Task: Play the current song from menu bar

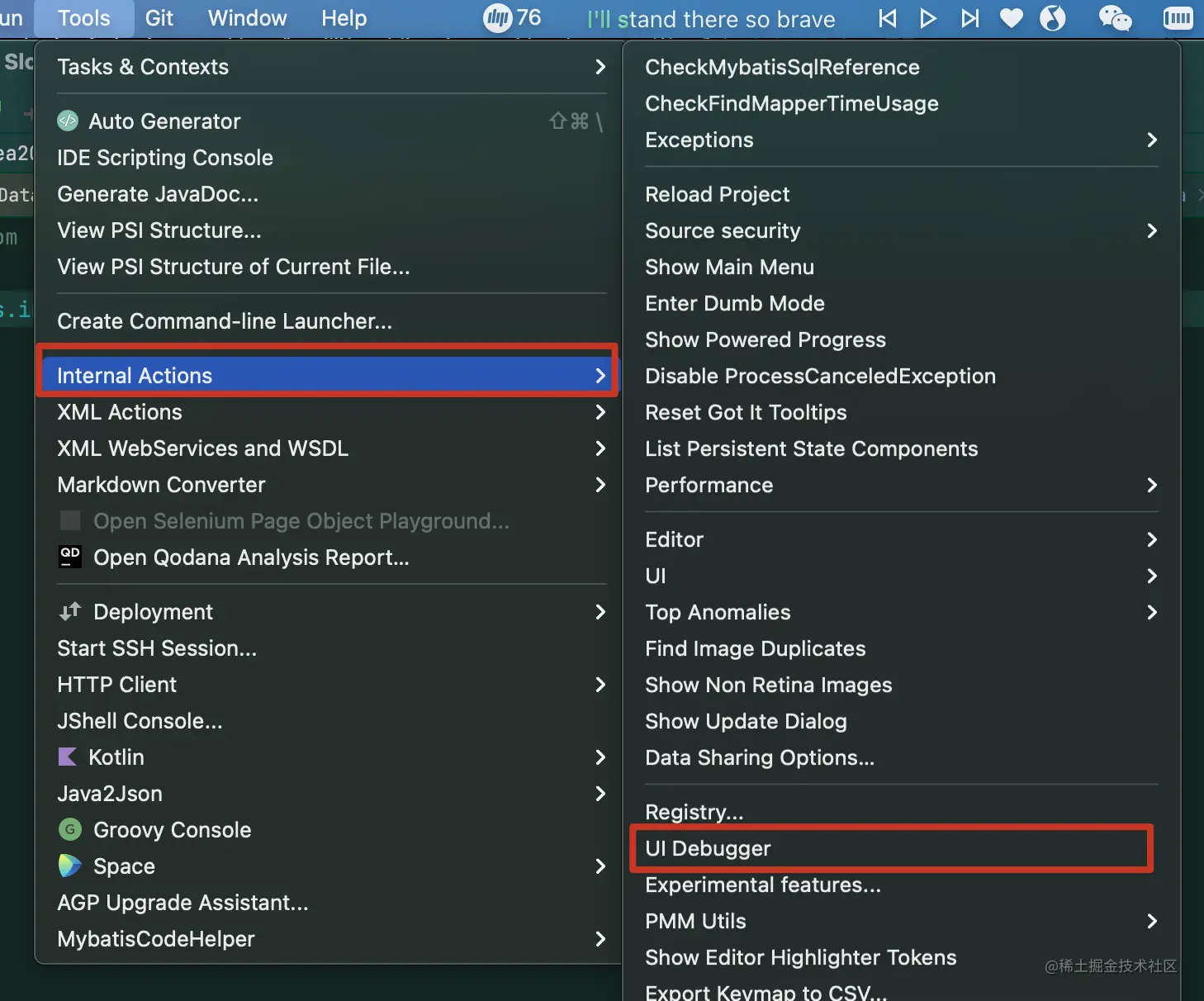Action: [928, 18]
